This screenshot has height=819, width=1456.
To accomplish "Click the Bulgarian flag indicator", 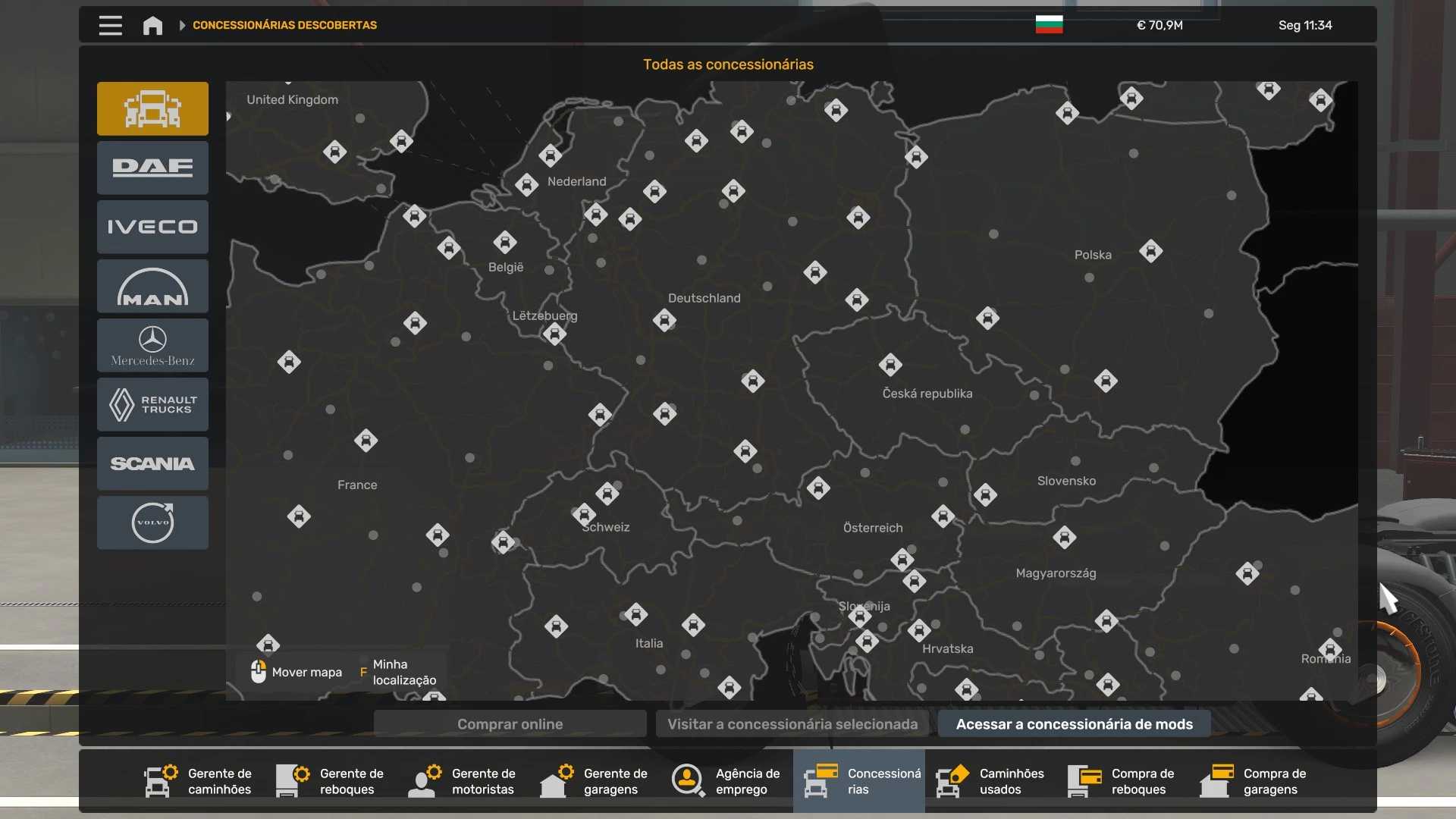I will point(1049,25).
